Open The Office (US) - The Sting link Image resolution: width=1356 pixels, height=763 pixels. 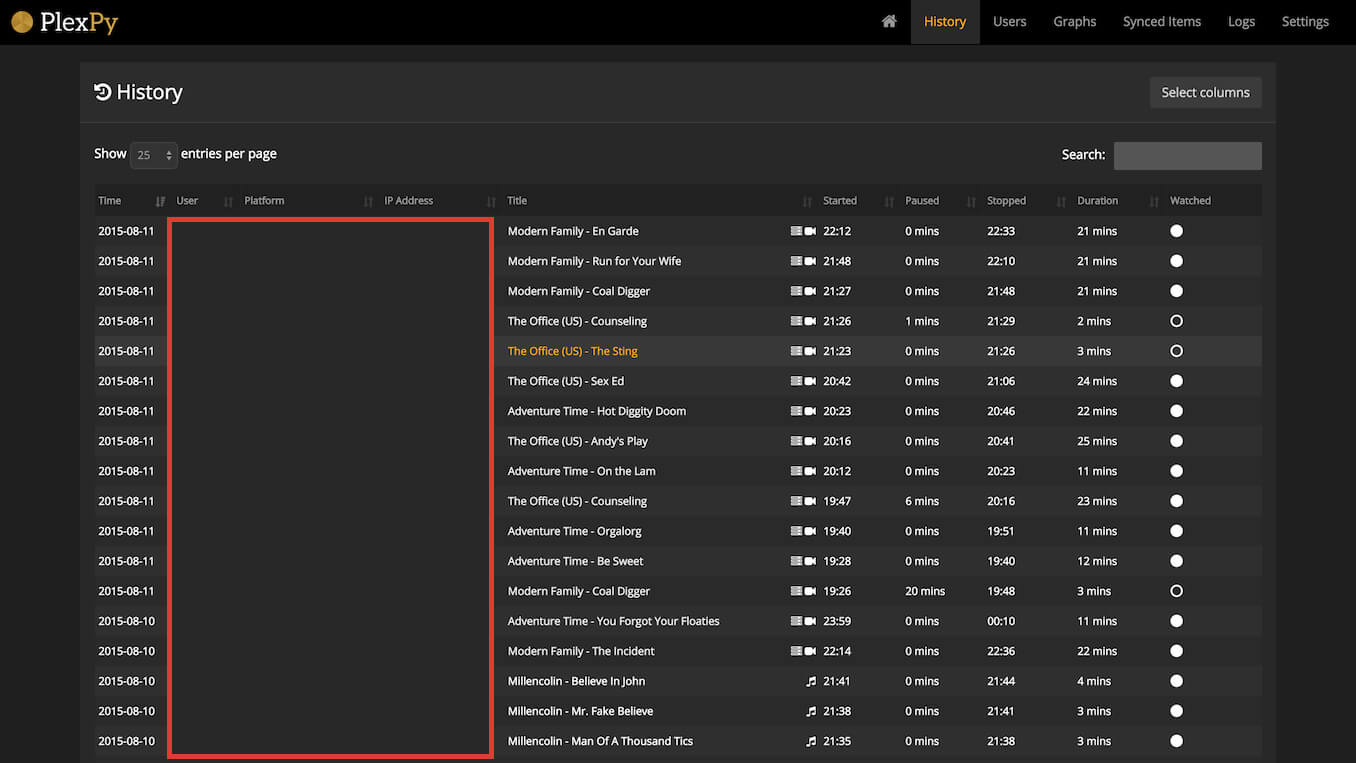(x=572, y=351)
